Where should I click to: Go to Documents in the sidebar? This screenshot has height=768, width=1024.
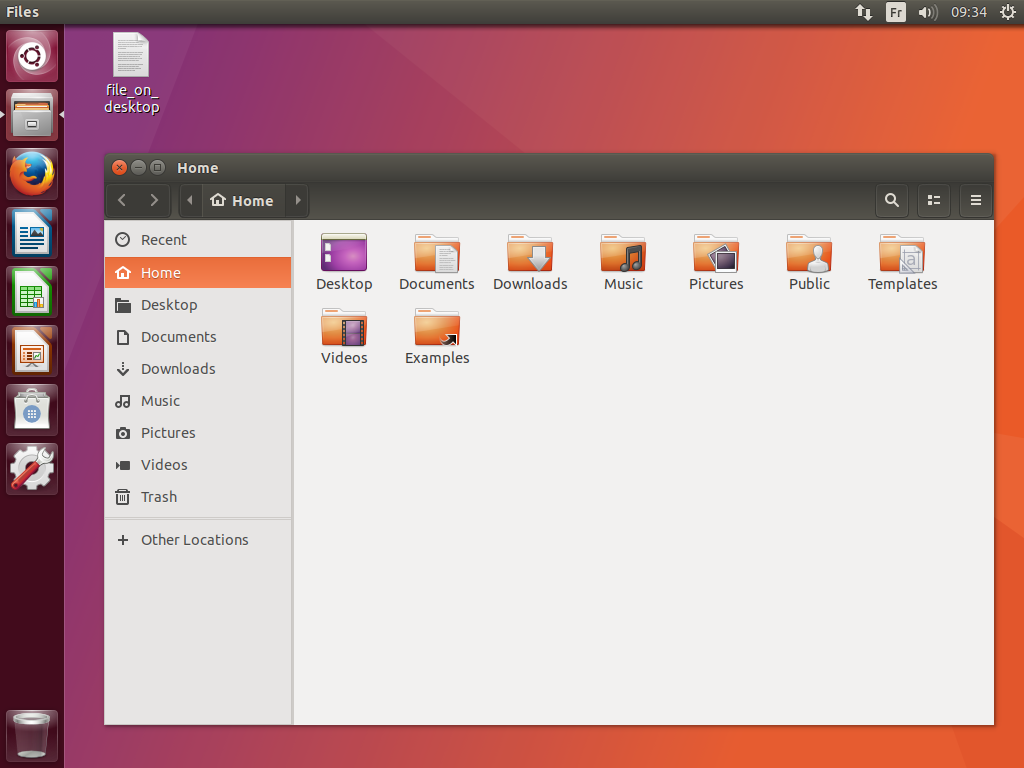[198, 336]
